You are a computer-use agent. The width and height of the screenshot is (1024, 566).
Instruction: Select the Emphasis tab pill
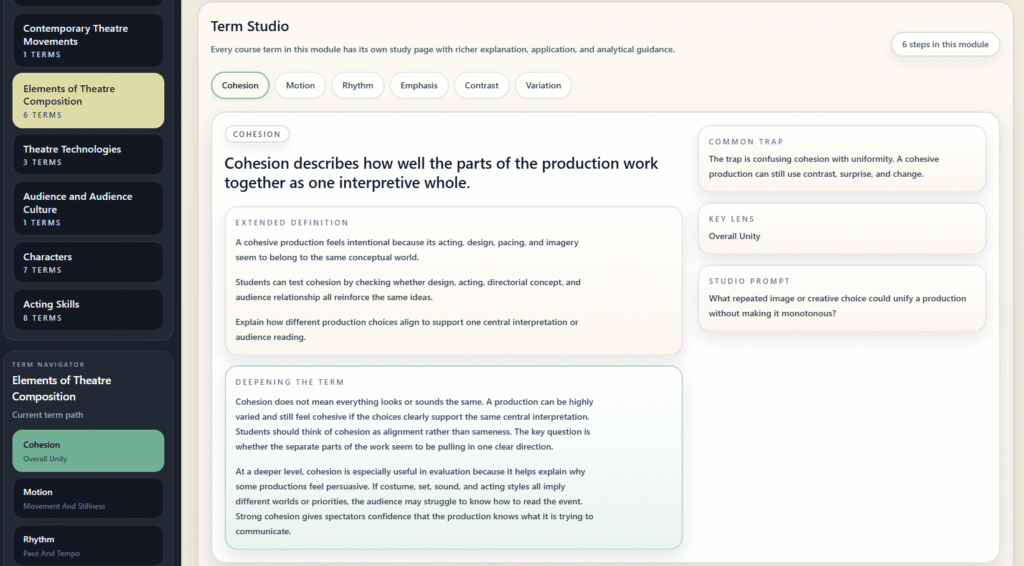pyautogui.click(x=419, y=86)
